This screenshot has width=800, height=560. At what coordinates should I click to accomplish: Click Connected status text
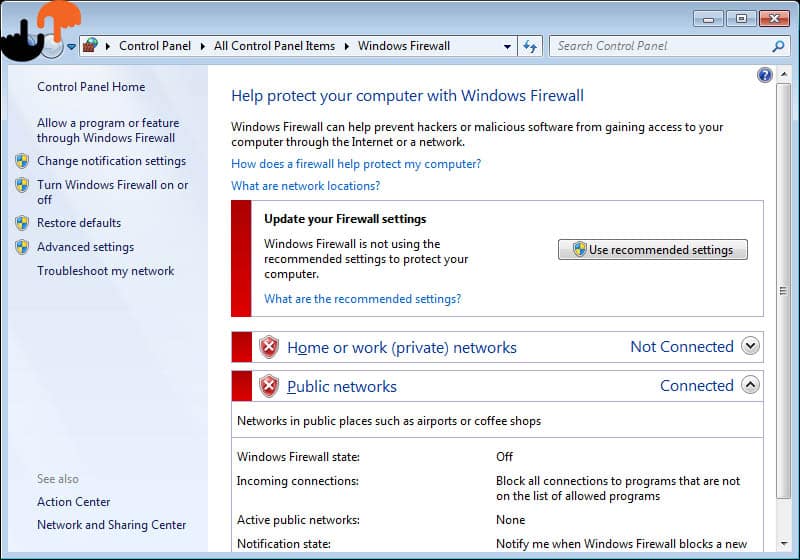pyautogui.click(x=696, y=385)
